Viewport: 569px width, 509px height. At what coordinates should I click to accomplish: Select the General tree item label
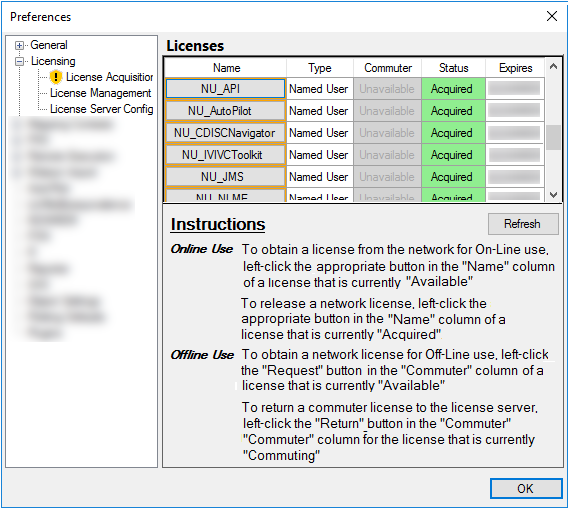tap(49, 45)
